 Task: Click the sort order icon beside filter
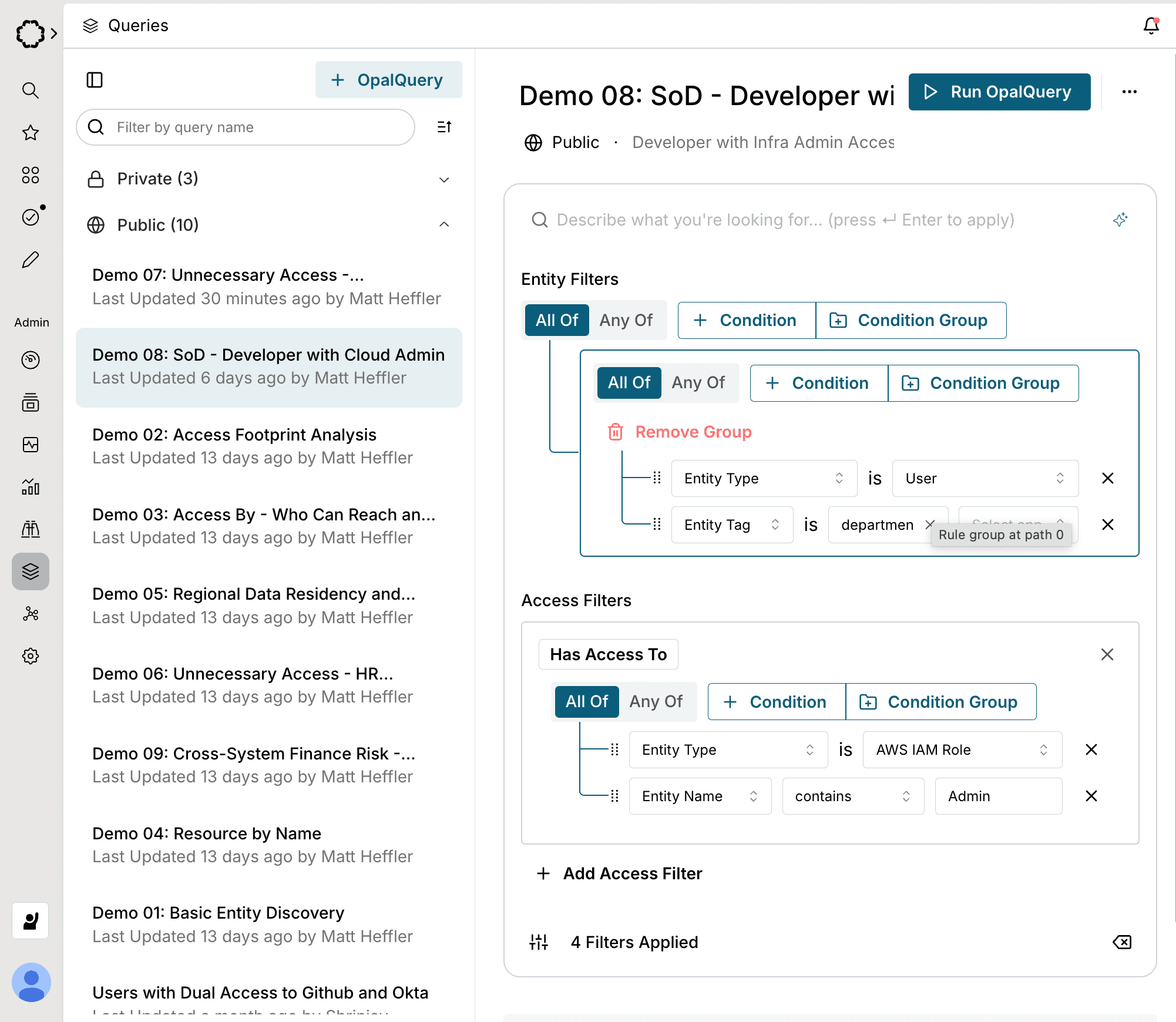click(x=444, y=127)
